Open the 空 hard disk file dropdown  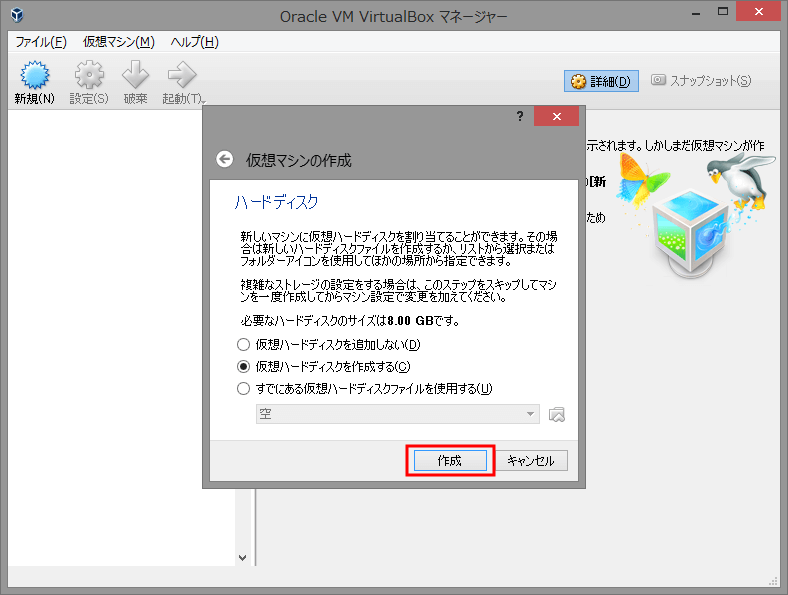pyautogui.click(x=398, y=414)
